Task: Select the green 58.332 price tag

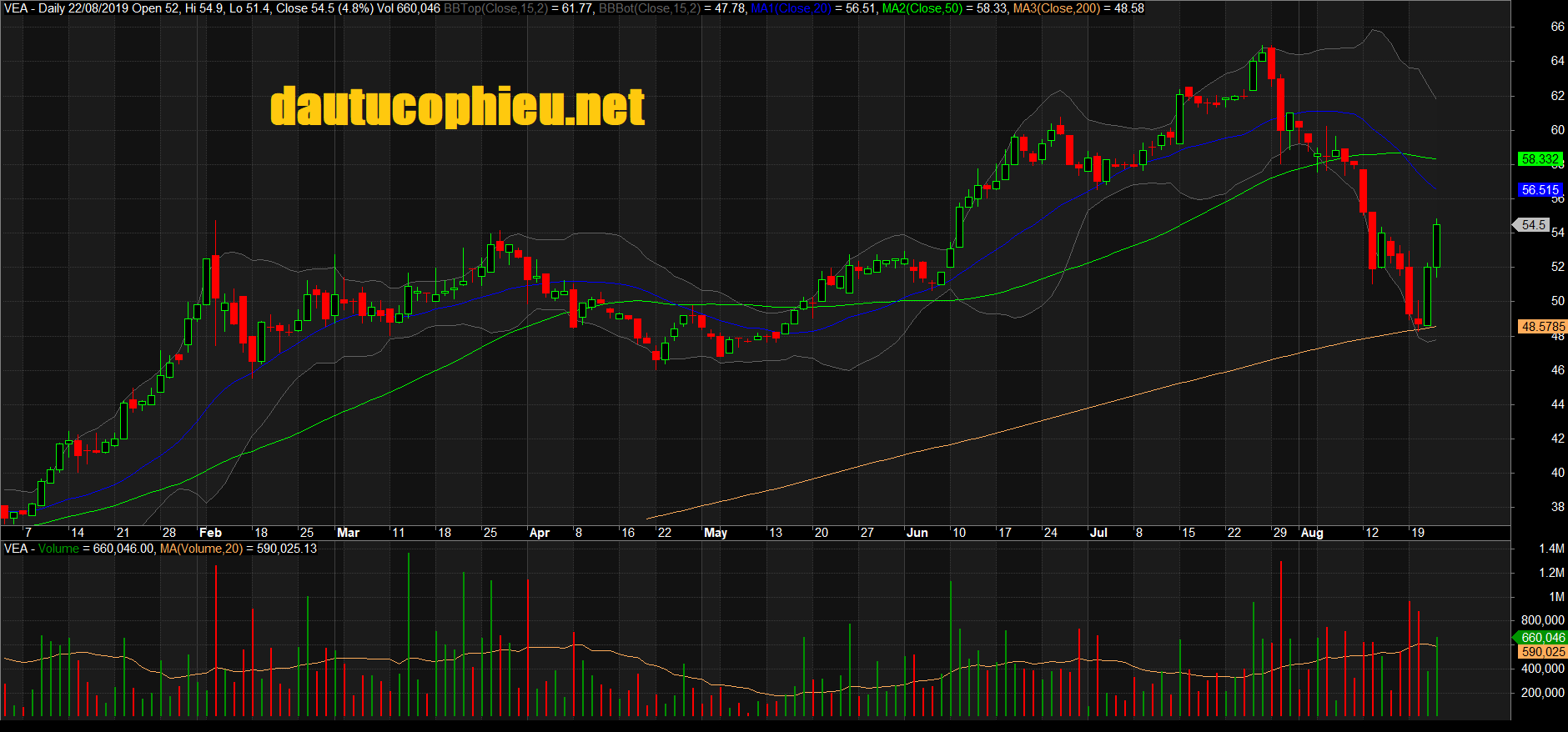Action: point(1539,158)
